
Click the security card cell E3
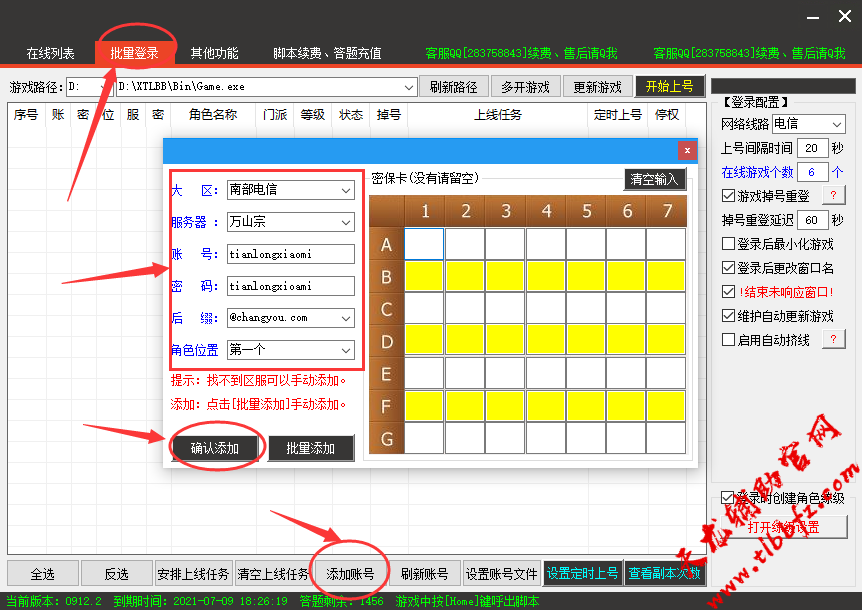505,373
